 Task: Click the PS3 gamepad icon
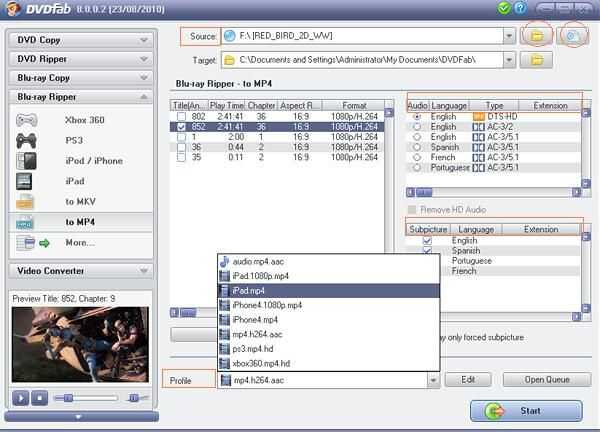(x=26, y=140)
